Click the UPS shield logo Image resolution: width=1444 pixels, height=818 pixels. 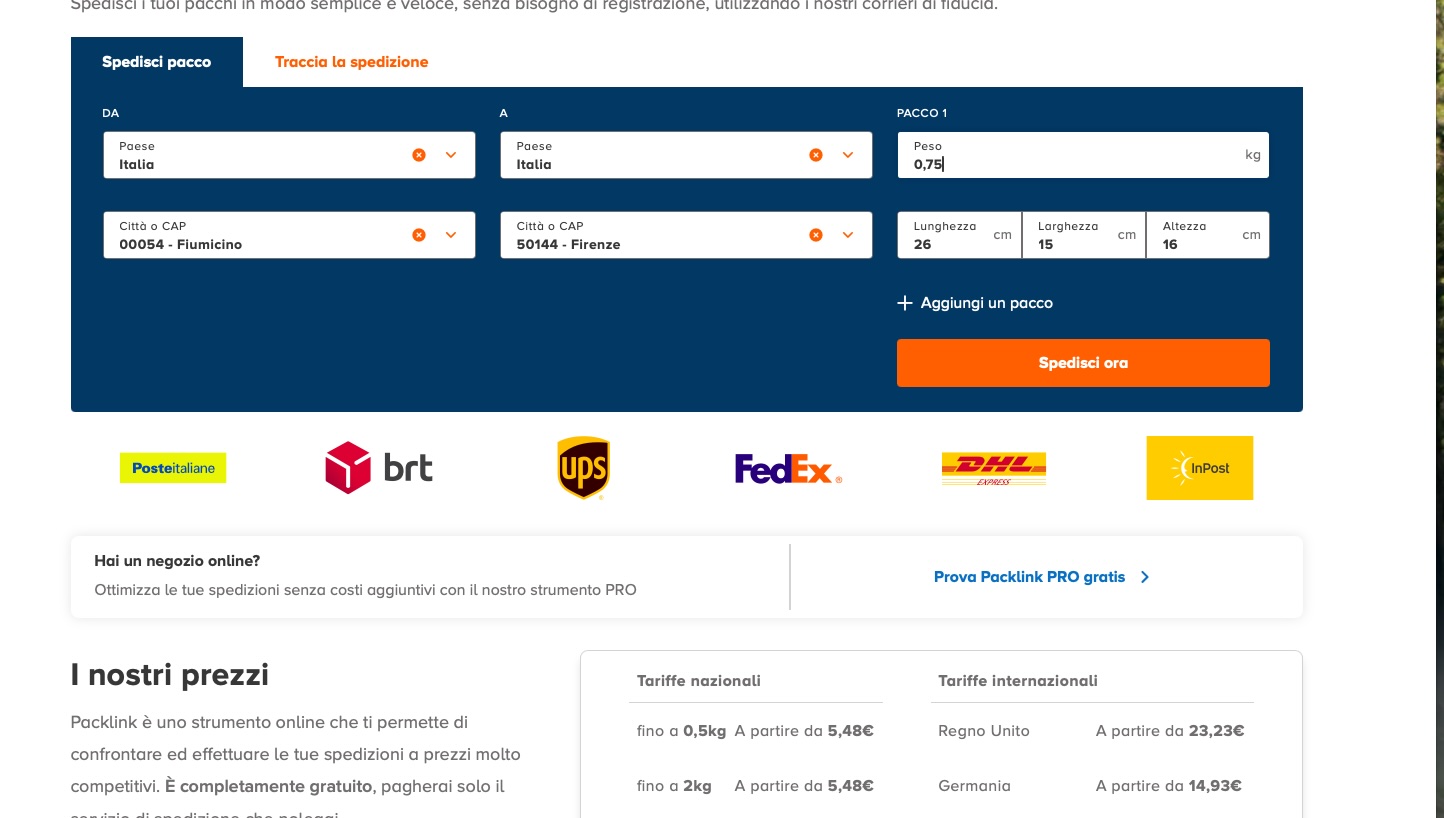click(x=583, y=467)
